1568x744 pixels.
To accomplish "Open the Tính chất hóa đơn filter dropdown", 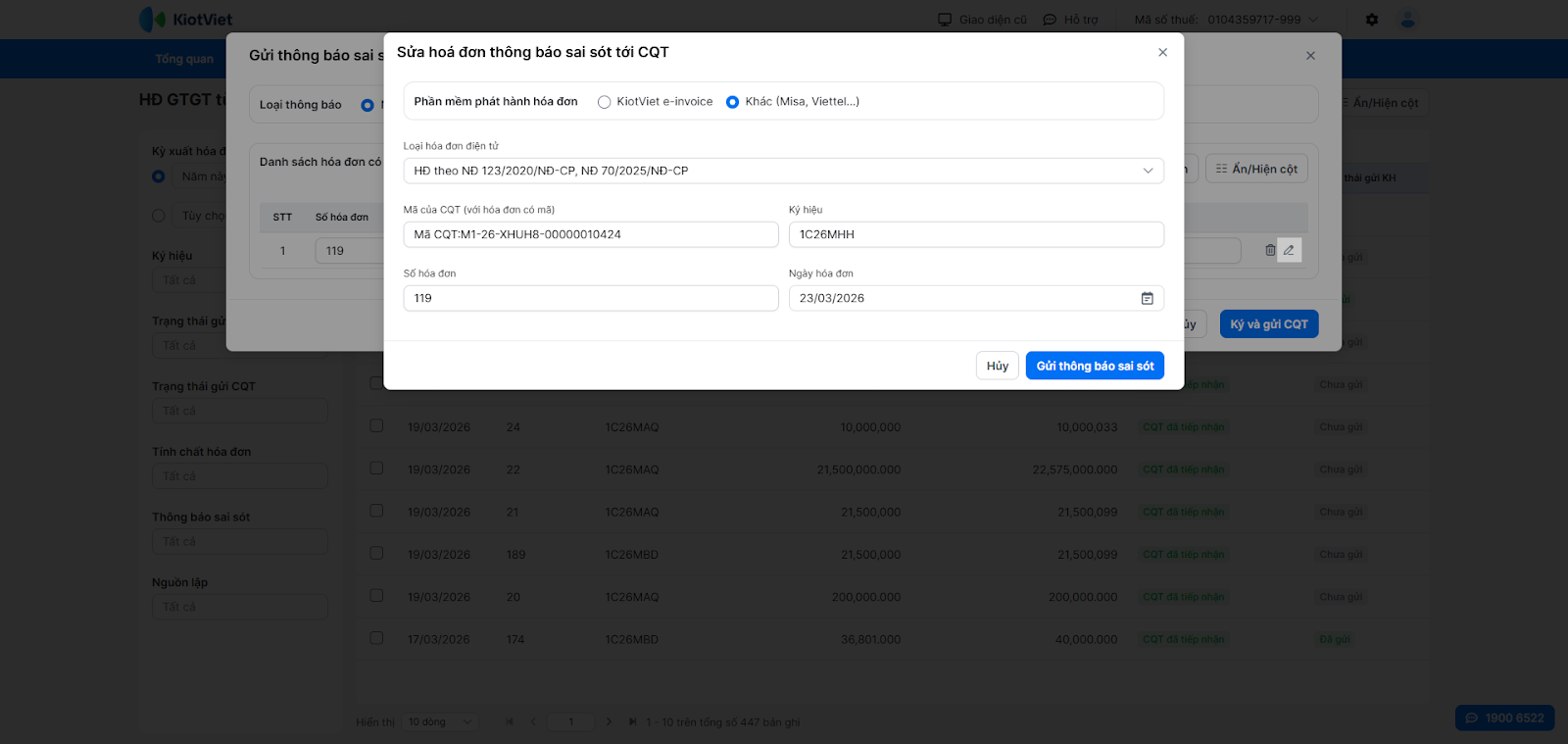I will click(x=239, y=476).
